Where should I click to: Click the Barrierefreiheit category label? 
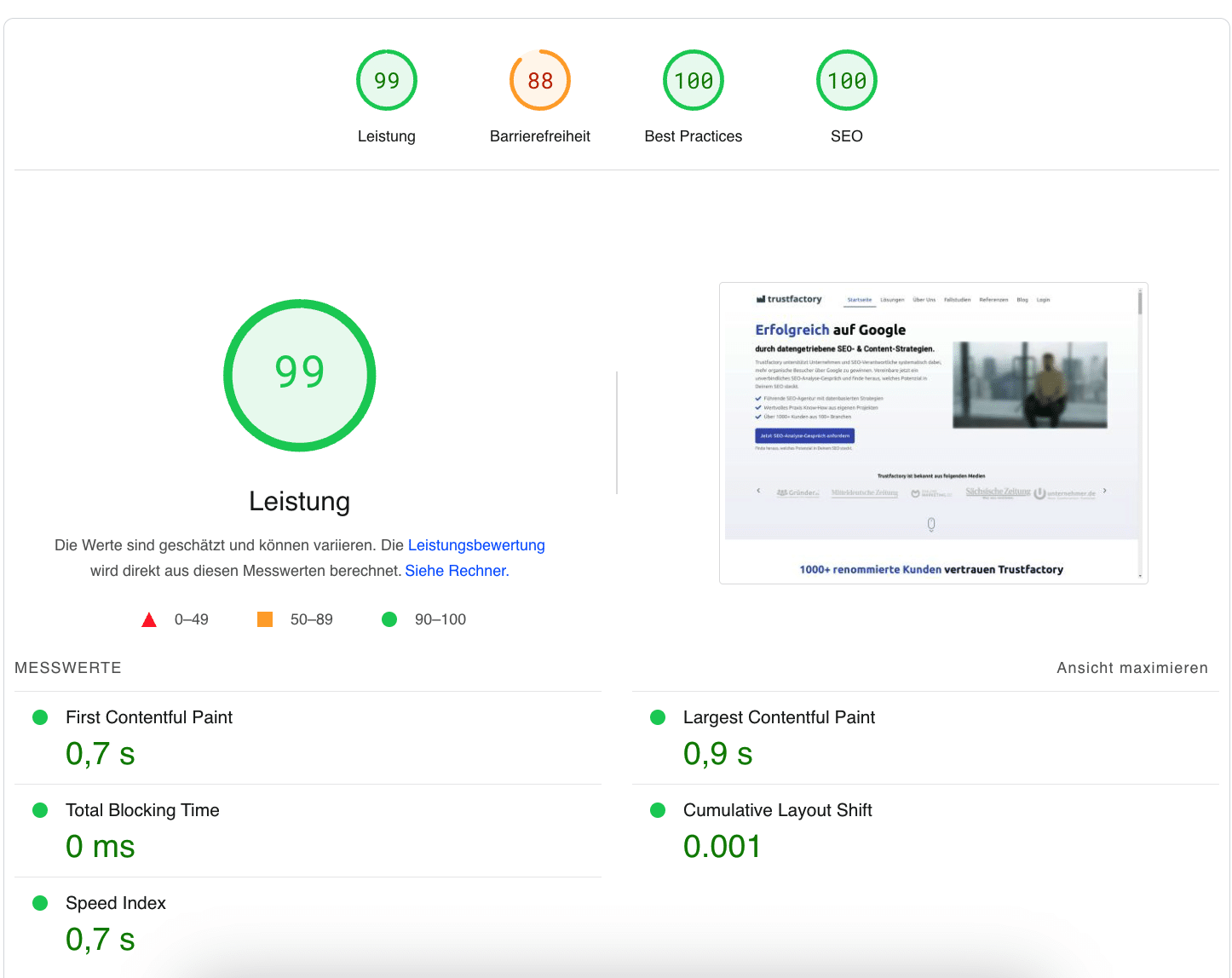(539, 136)
